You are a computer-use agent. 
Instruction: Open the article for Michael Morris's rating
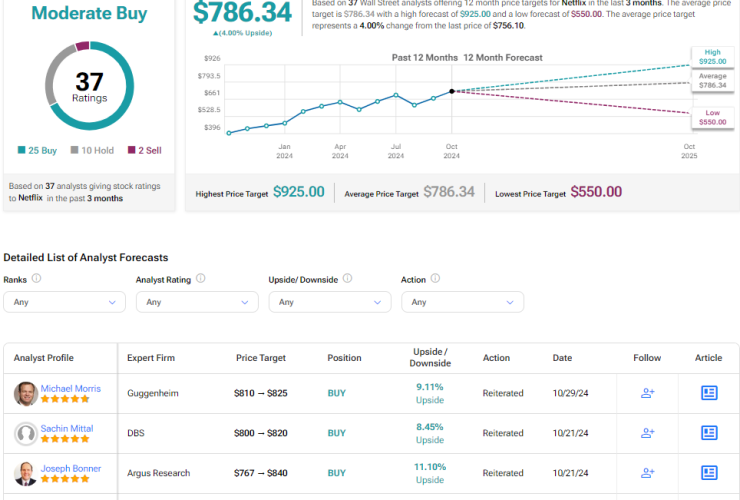click(x=709, y=393)
